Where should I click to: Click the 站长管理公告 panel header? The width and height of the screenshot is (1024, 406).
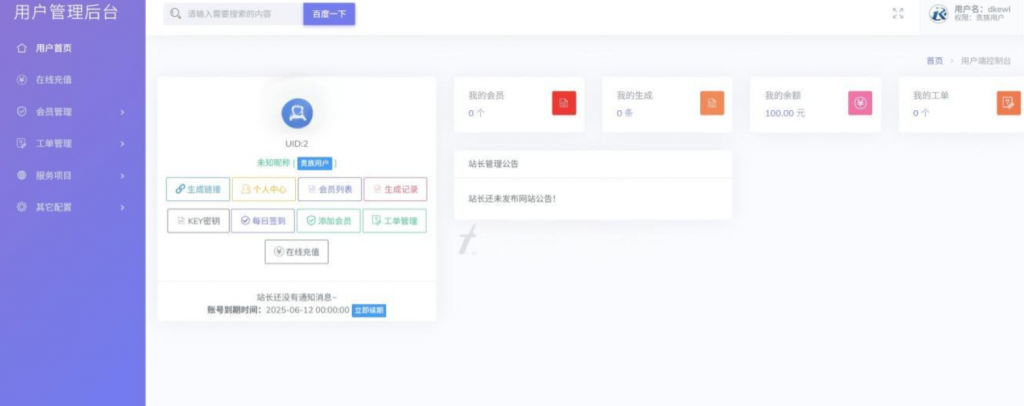click(x=593, y=164)
